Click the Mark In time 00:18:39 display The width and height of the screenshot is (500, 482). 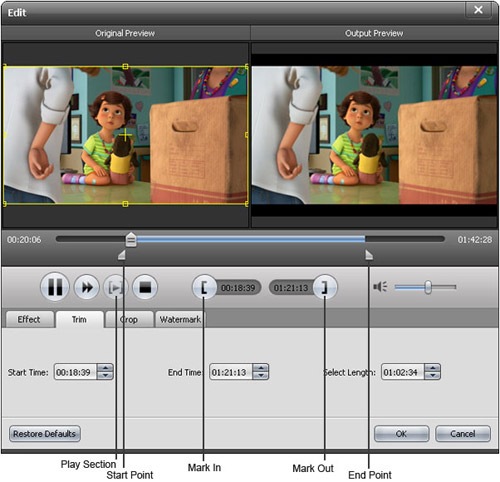238,288
